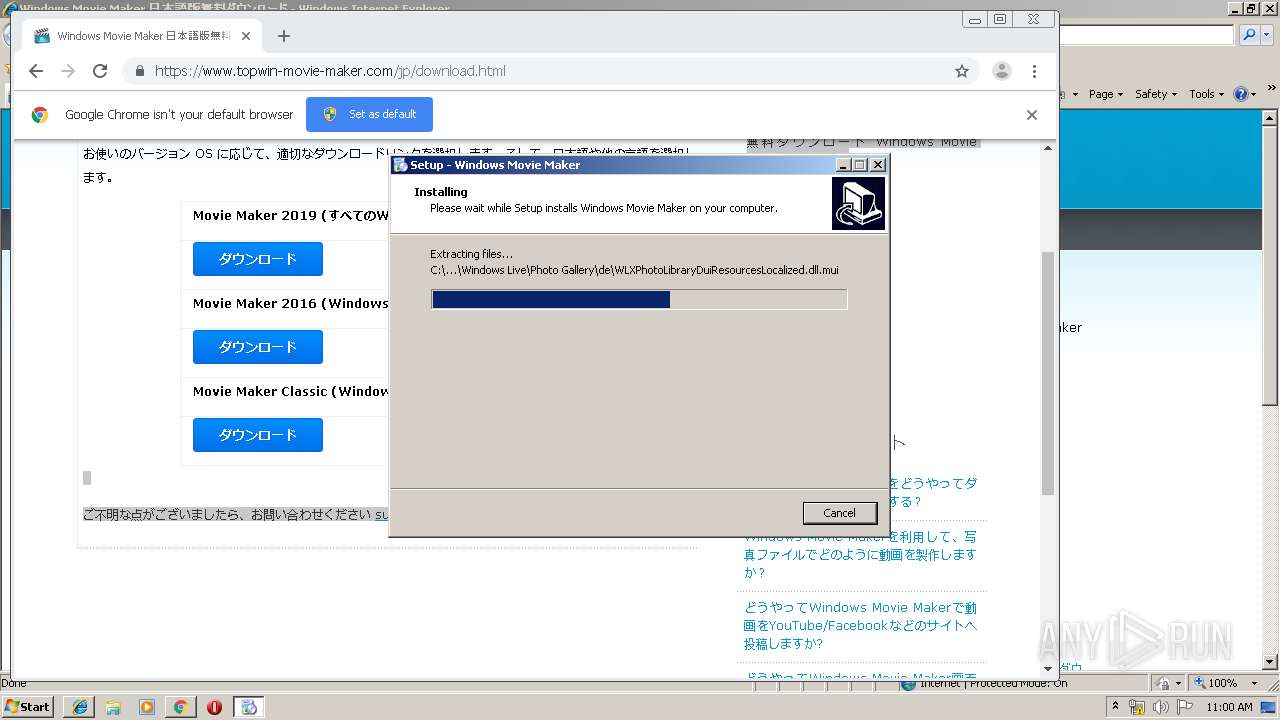Image resolution: width=1280 pixels, height=720 pixels.
Task: Click the site security lock icon in Chrome
Action: click(x=139, y=71)
